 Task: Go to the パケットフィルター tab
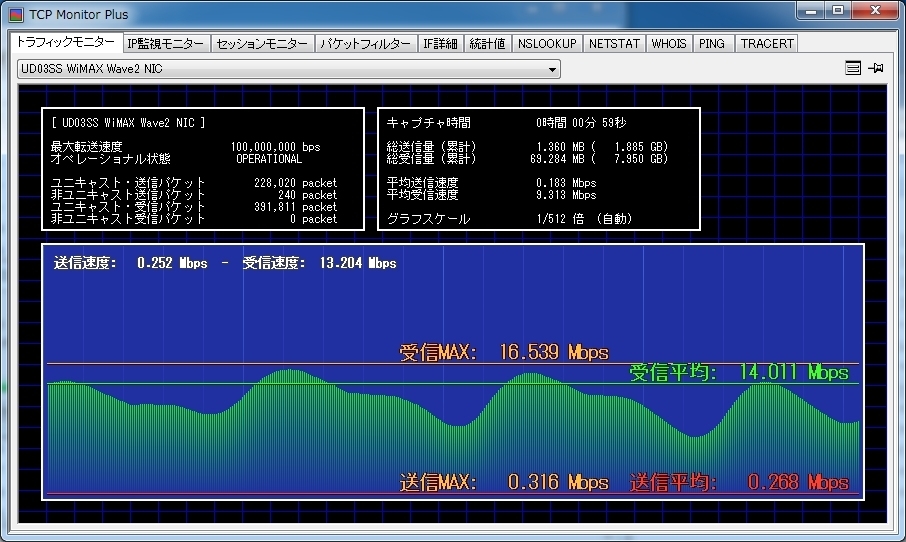(x=365, y=44)
